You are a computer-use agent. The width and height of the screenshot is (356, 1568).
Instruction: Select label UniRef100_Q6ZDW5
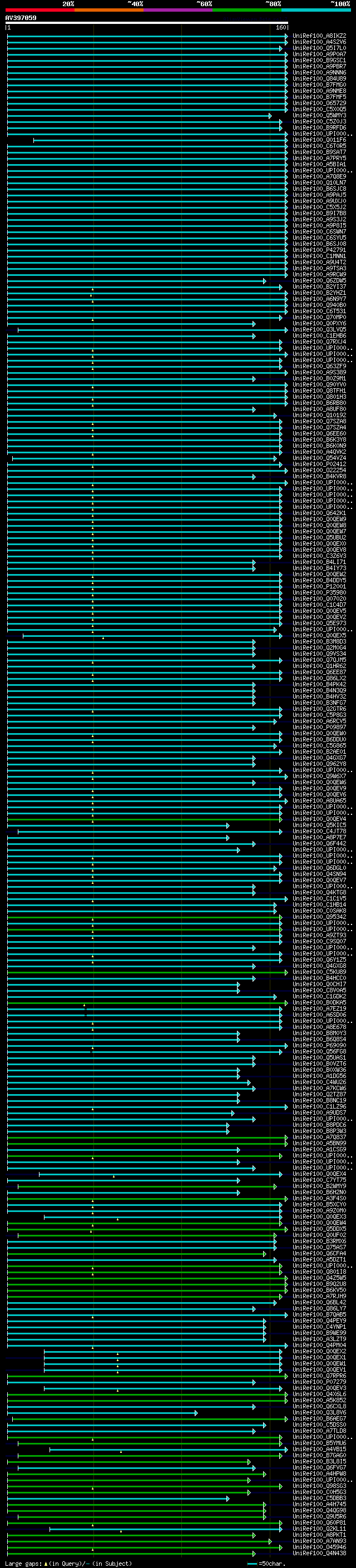pyautogui.click(x=319, y=280)
